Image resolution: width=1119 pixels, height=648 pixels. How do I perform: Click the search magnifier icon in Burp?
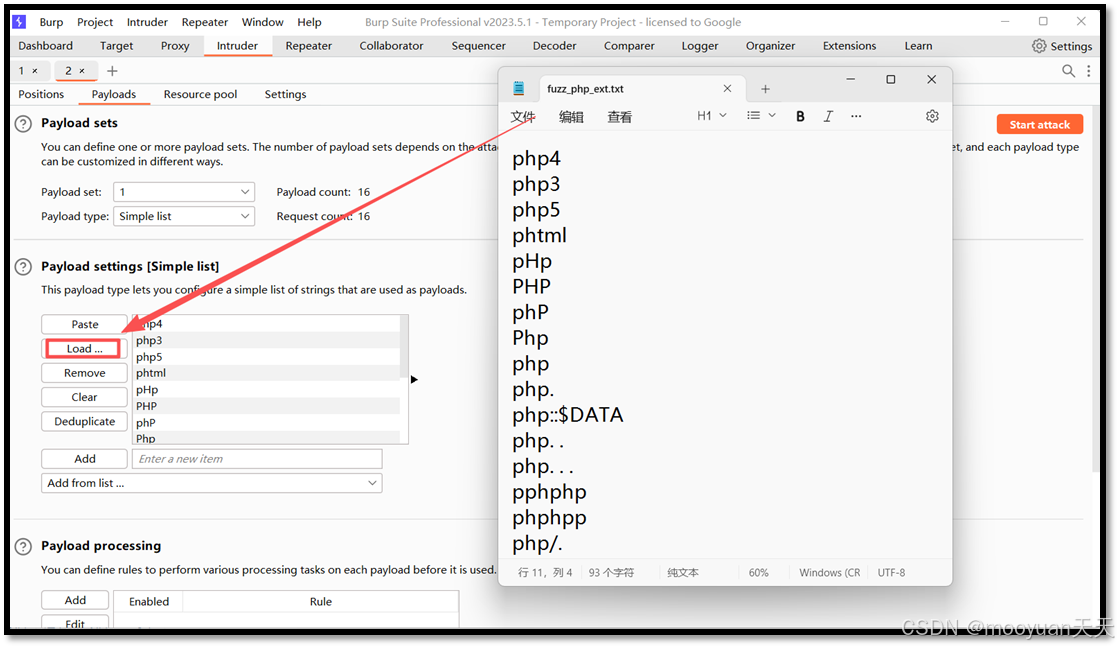point(1068,71)
